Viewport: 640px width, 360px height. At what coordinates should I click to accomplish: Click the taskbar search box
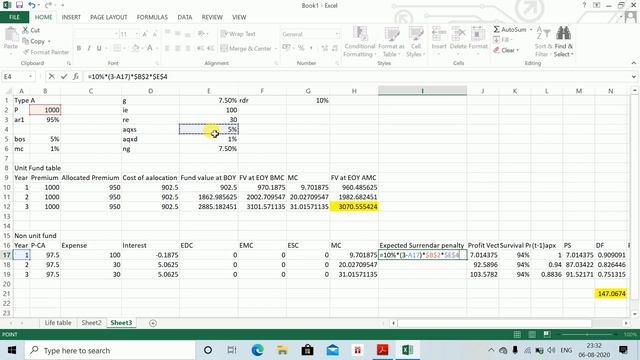click(x=110, y=350)
